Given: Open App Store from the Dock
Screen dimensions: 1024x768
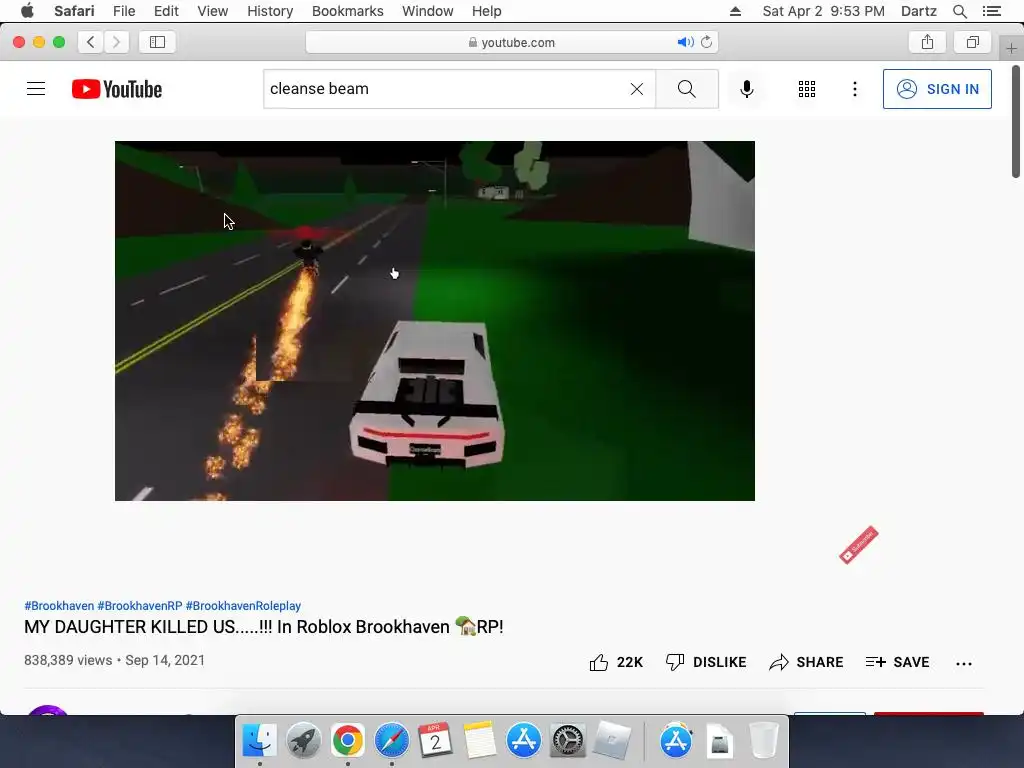Looking at the screenshot, I should (x=523, y=741).
